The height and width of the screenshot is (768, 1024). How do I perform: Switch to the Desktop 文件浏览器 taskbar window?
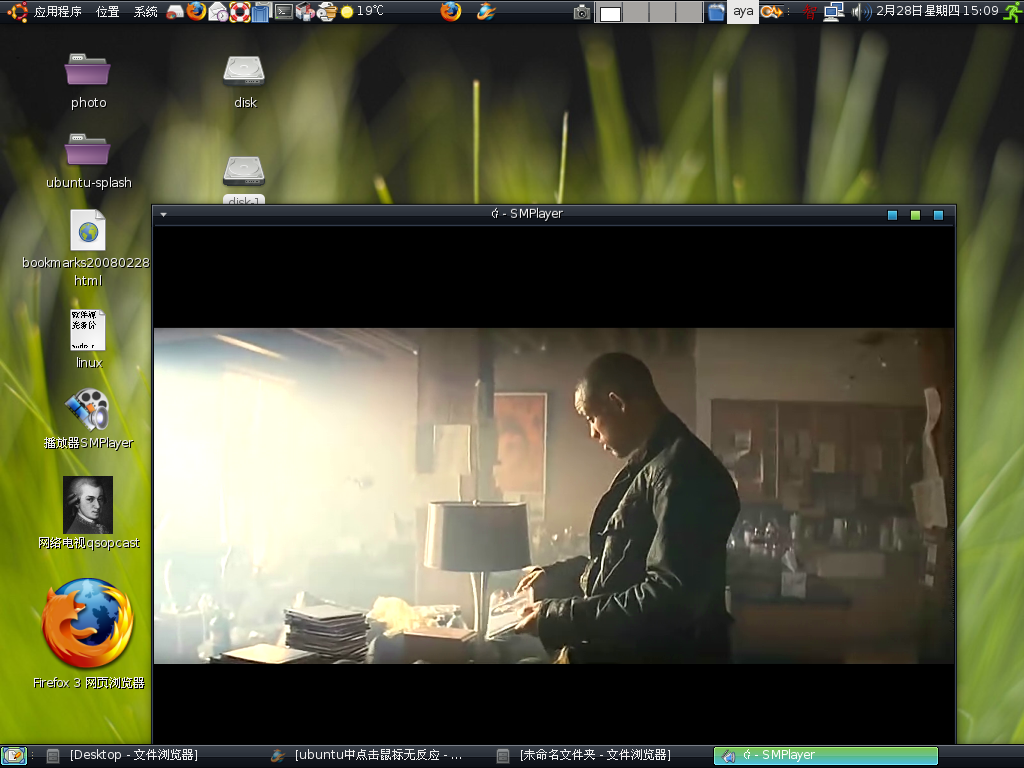[124, 756]
